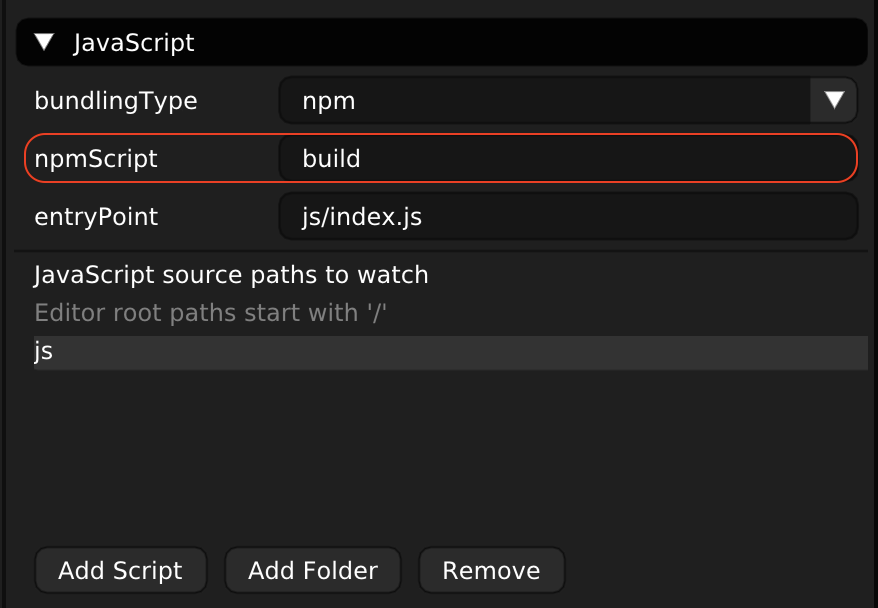The height and width of the screenshot is (608, 878).
Task: Click the bundlingType label
Action: (116, 100)
